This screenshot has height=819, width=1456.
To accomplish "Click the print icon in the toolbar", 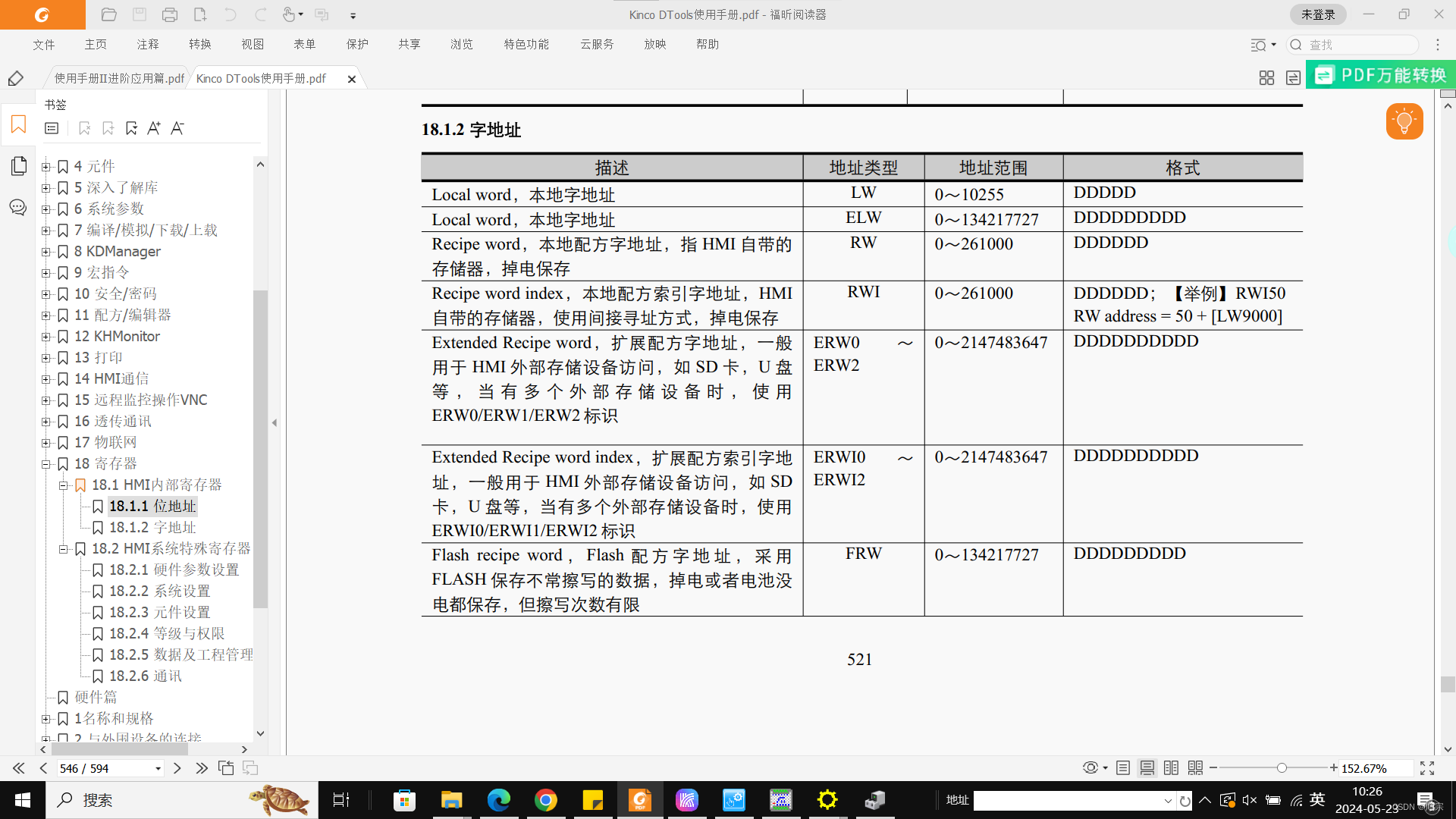I will tap(170, 14).
